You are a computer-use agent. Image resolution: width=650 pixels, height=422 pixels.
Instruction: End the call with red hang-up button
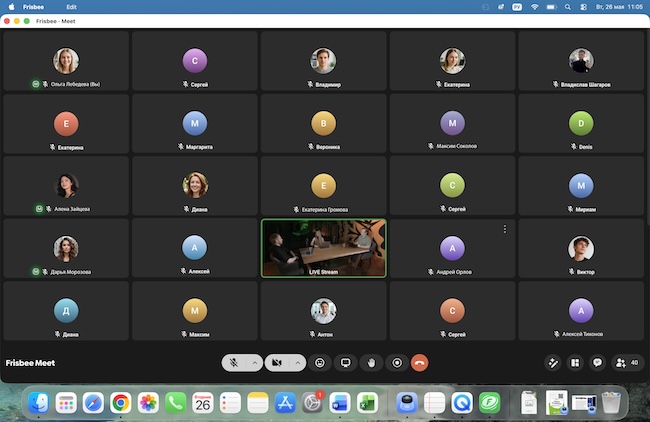pyautogui.click(x=420, y=363)
